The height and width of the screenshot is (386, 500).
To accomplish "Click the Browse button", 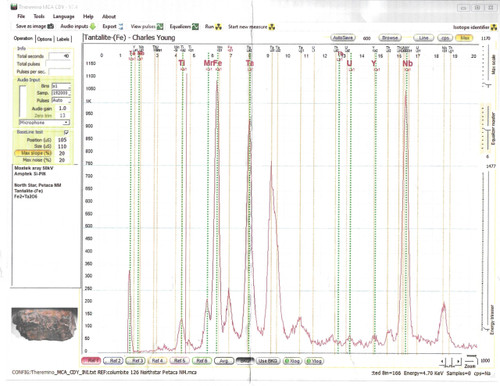I will [x=390, y=38].
